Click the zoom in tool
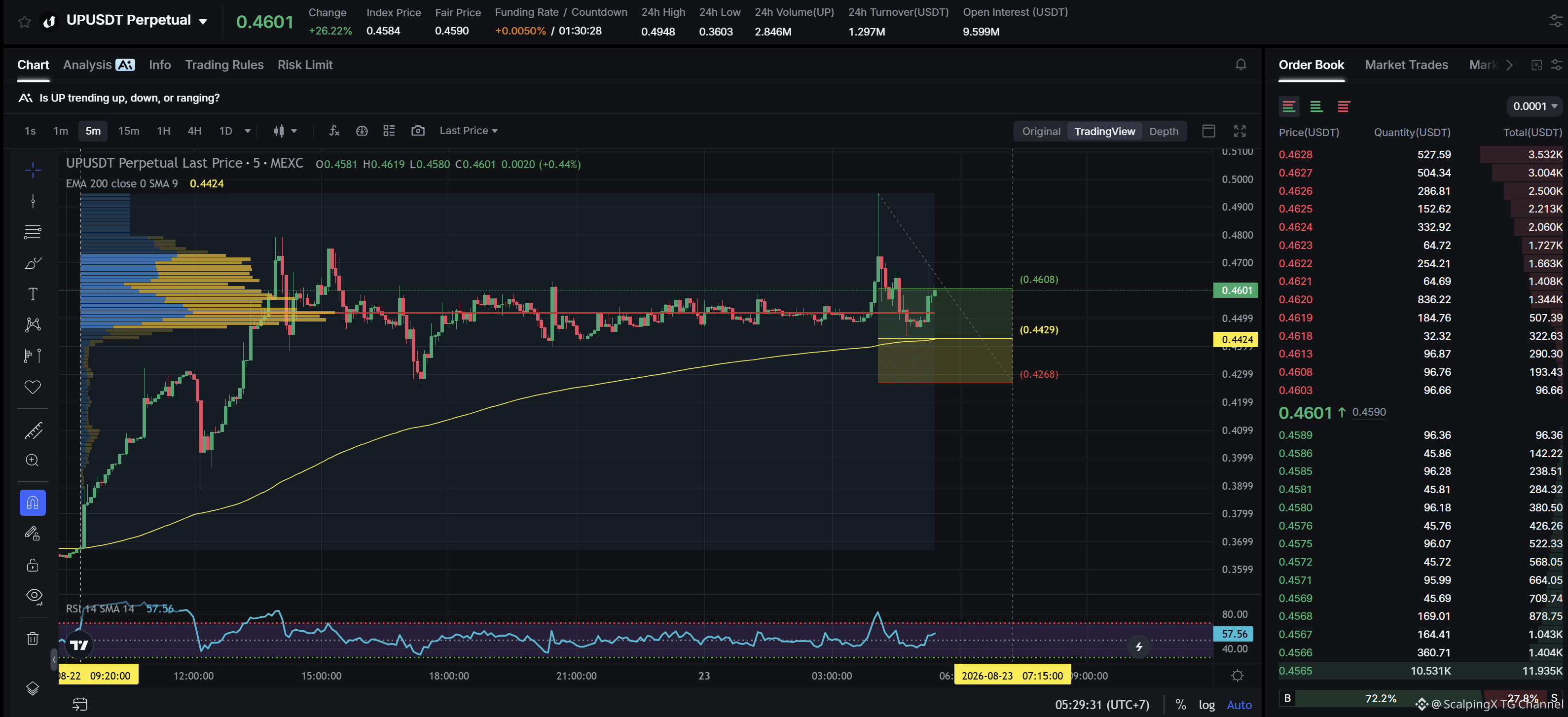Viewport: 1568px width, 717px height. tap(33, 461)
